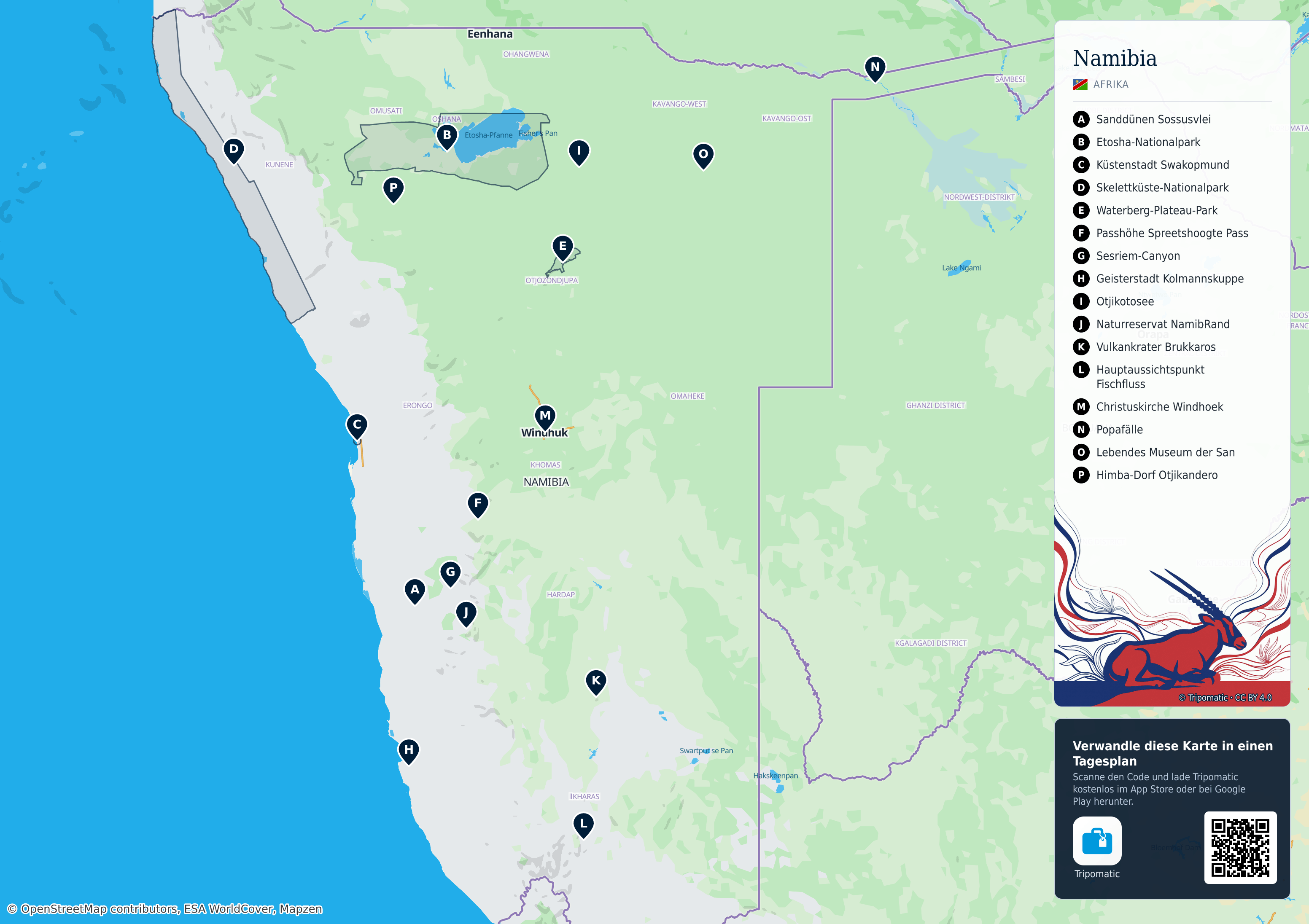Click map pin L near Fischfluss
The image size is (1309, 924).
583,825
